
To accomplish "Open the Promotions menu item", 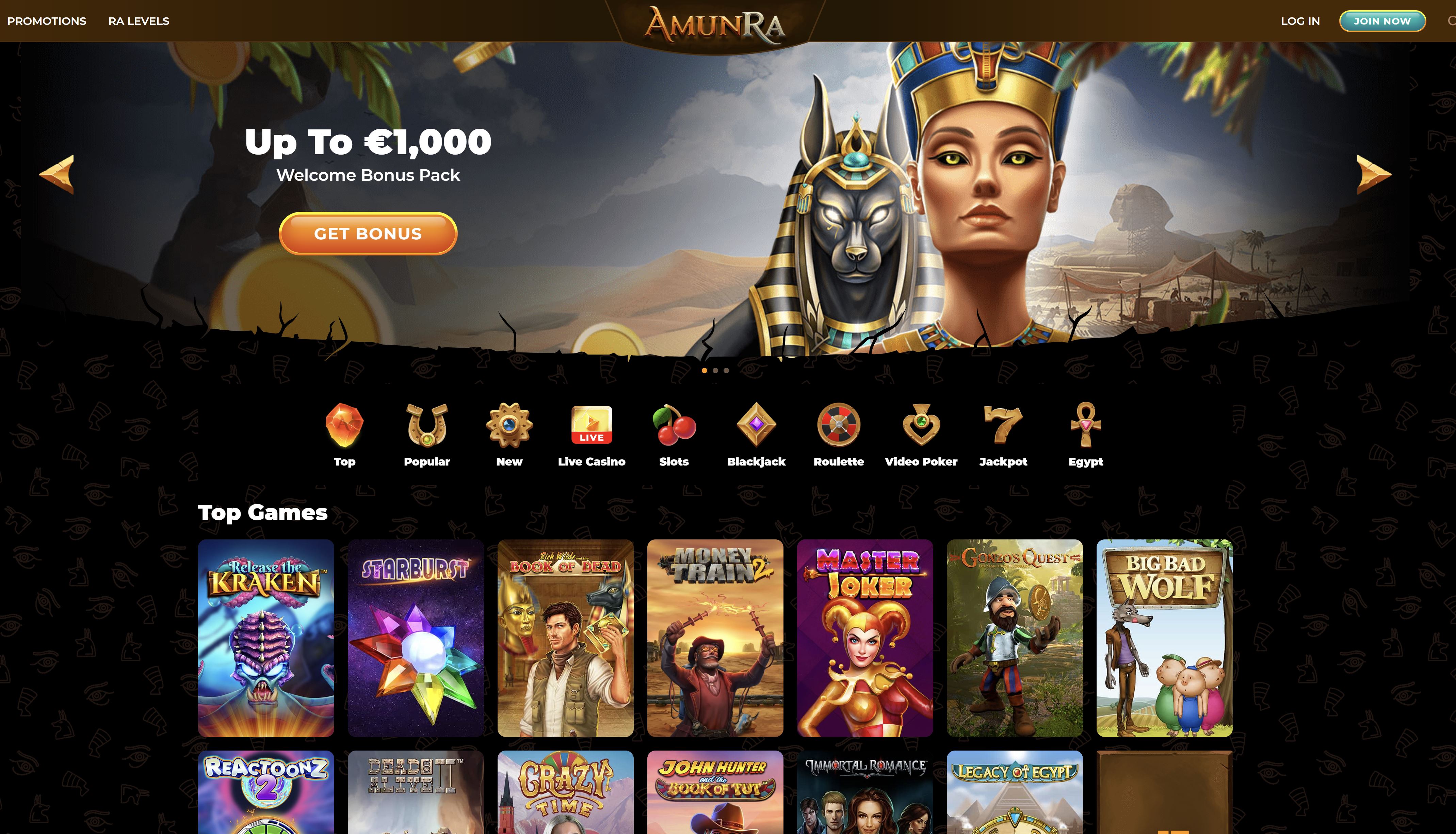I will pos(47,21).
